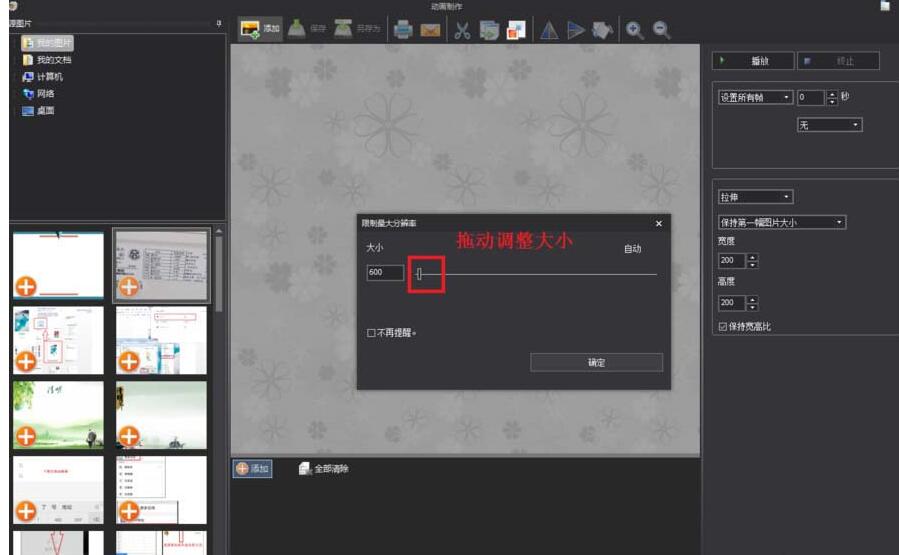Click the red-blue overlapping squares paste icon
This screenshot has width=899, height=555.
(x=516, y=30)
